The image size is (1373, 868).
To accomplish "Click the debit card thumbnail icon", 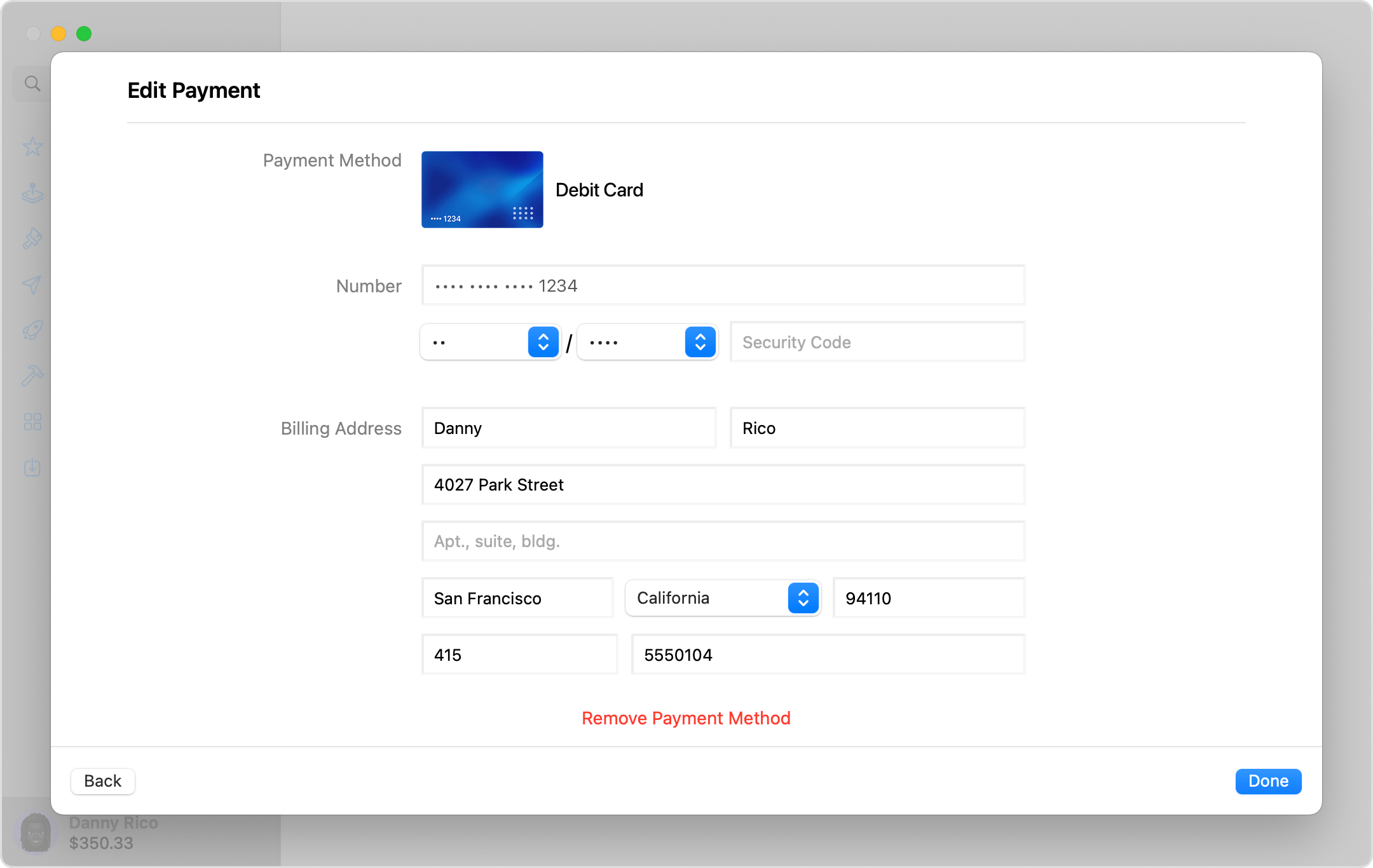I will [x=483, y=189].
